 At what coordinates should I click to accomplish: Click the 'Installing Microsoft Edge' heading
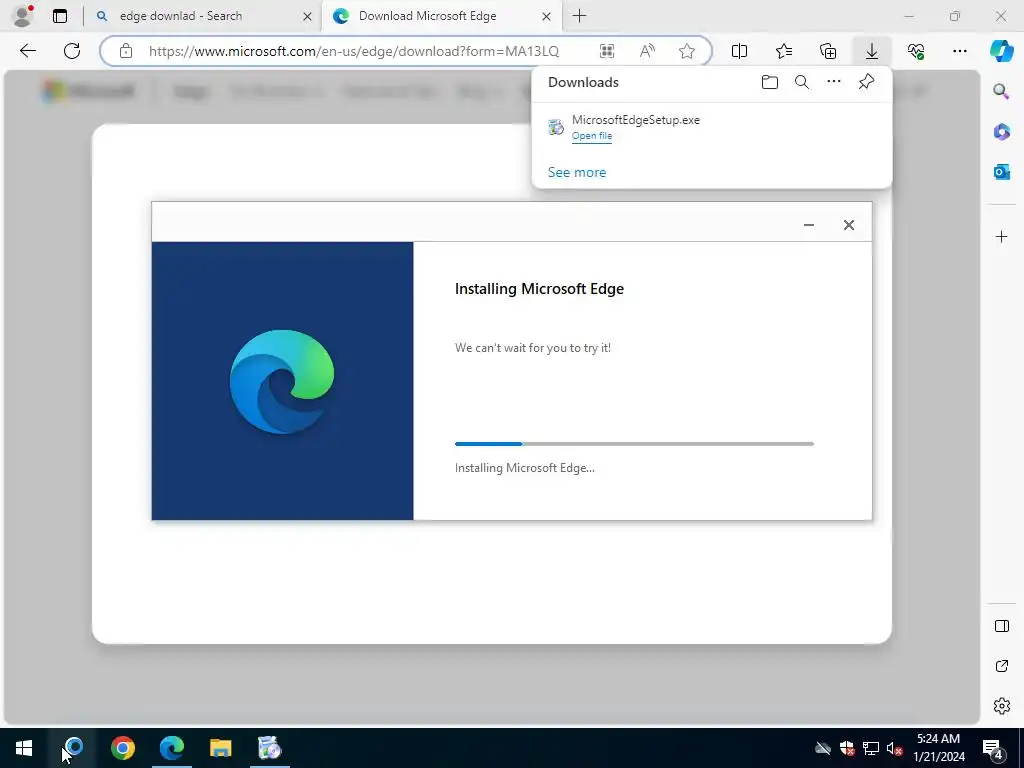pos(539,289)
